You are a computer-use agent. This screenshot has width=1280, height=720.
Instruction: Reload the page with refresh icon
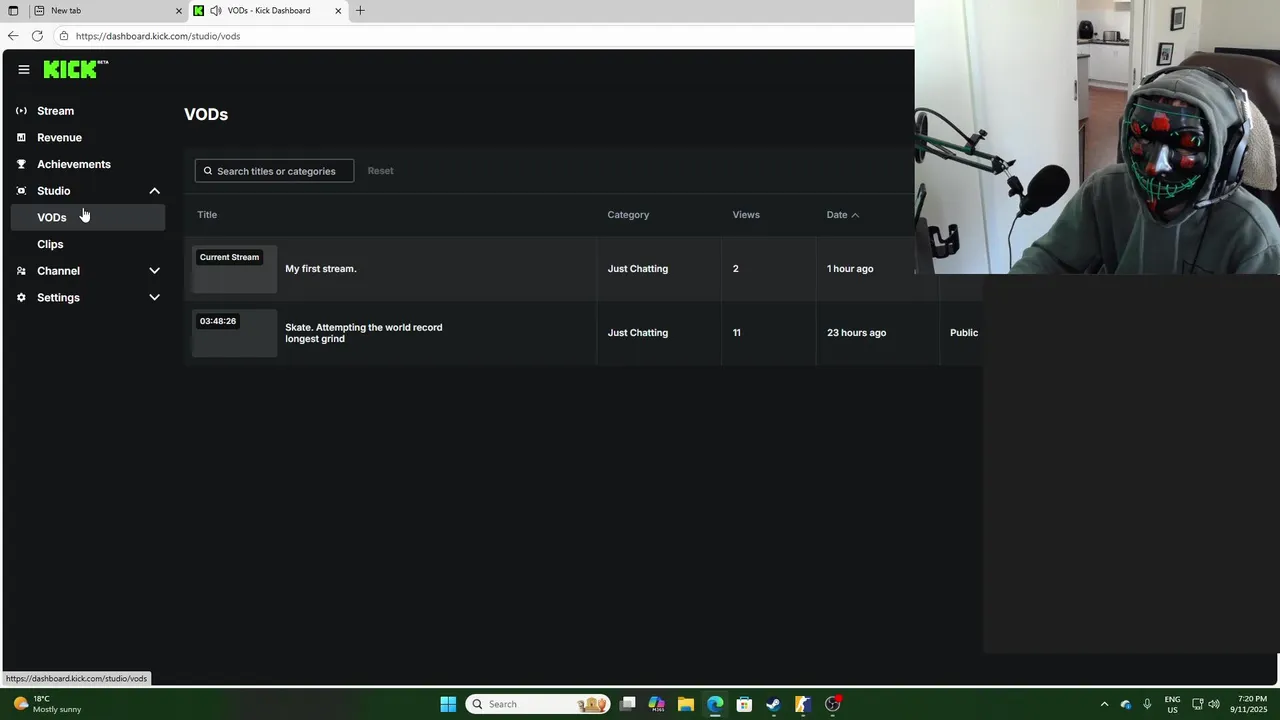pos(37,36)
